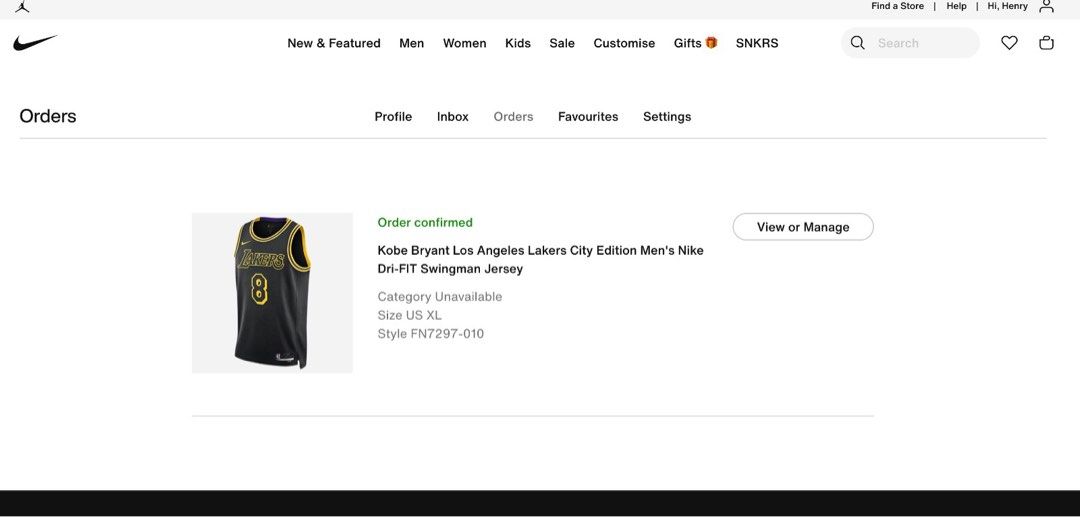Open the Men menu

(412, 43)
